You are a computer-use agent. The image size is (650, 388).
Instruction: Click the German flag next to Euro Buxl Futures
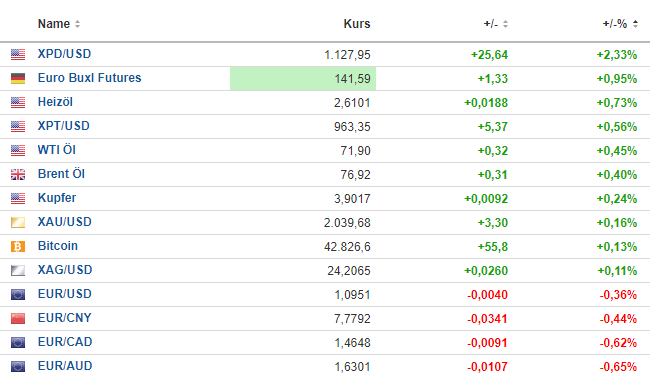[18, 78]
